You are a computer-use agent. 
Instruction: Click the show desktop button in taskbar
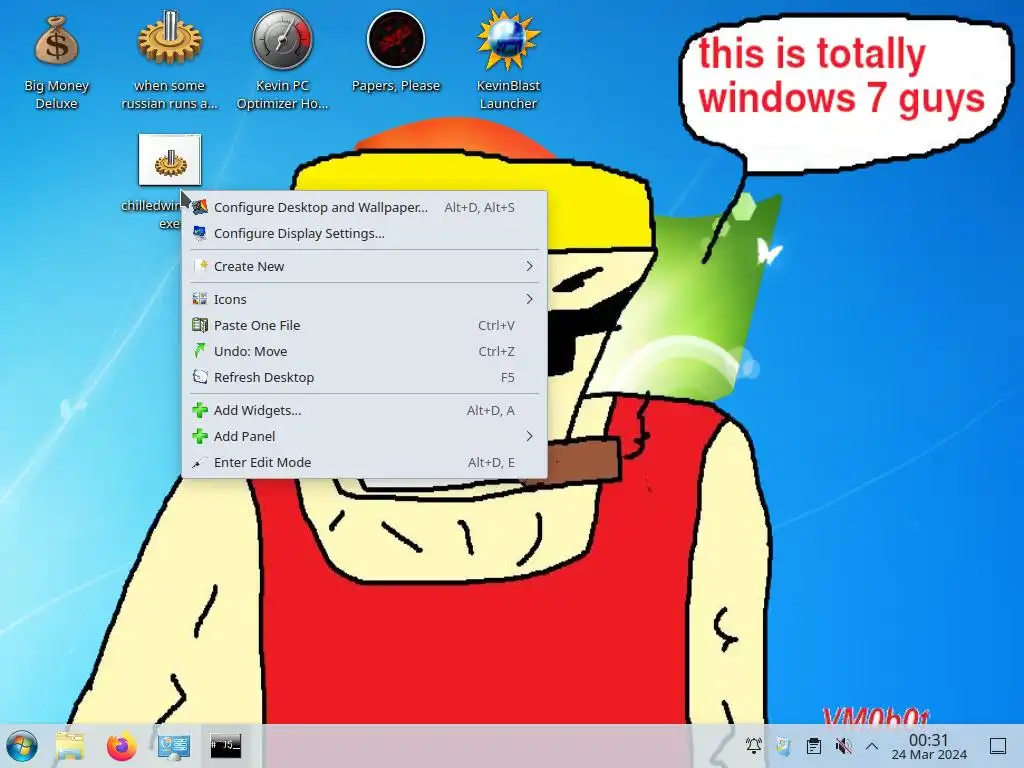coord(998,746)
